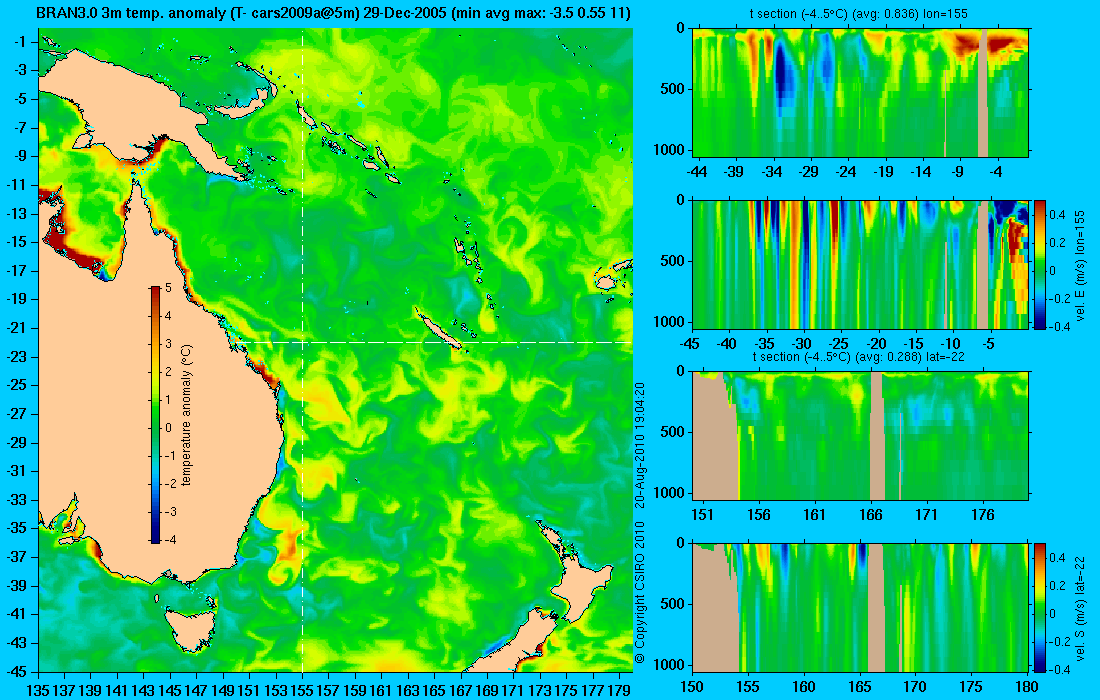
Task: Click the '170' label on the vel. S section axis
Action: coord(915,686)
